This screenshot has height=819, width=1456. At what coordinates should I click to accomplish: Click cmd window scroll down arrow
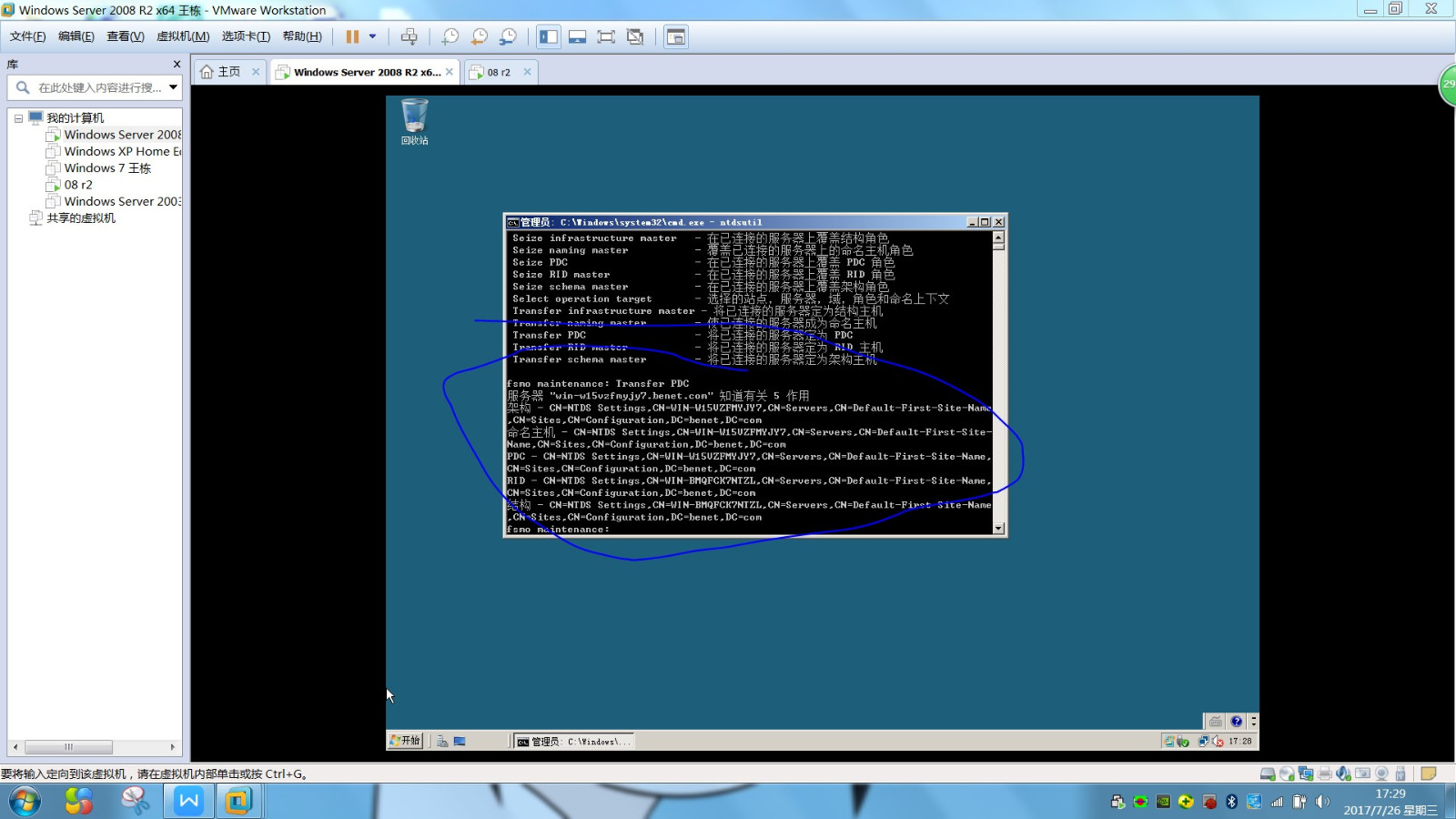click(x=998, y=528)
